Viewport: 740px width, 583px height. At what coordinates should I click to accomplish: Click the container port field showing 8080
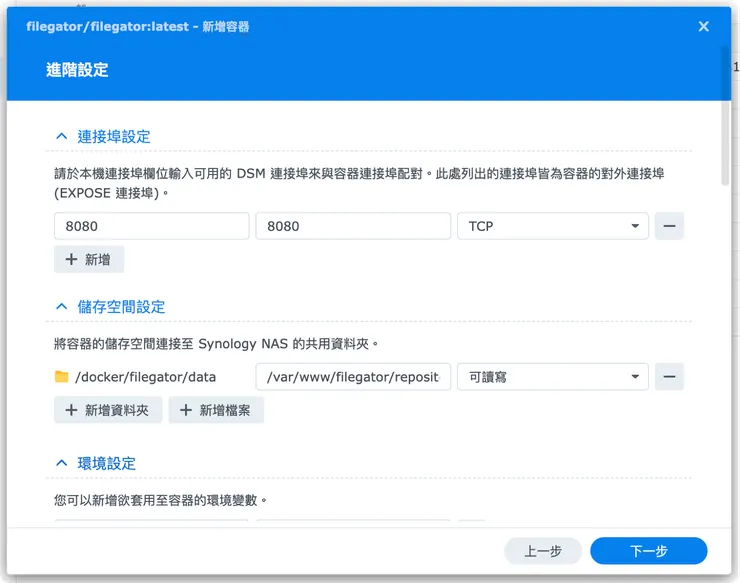[x=353, y=226]
